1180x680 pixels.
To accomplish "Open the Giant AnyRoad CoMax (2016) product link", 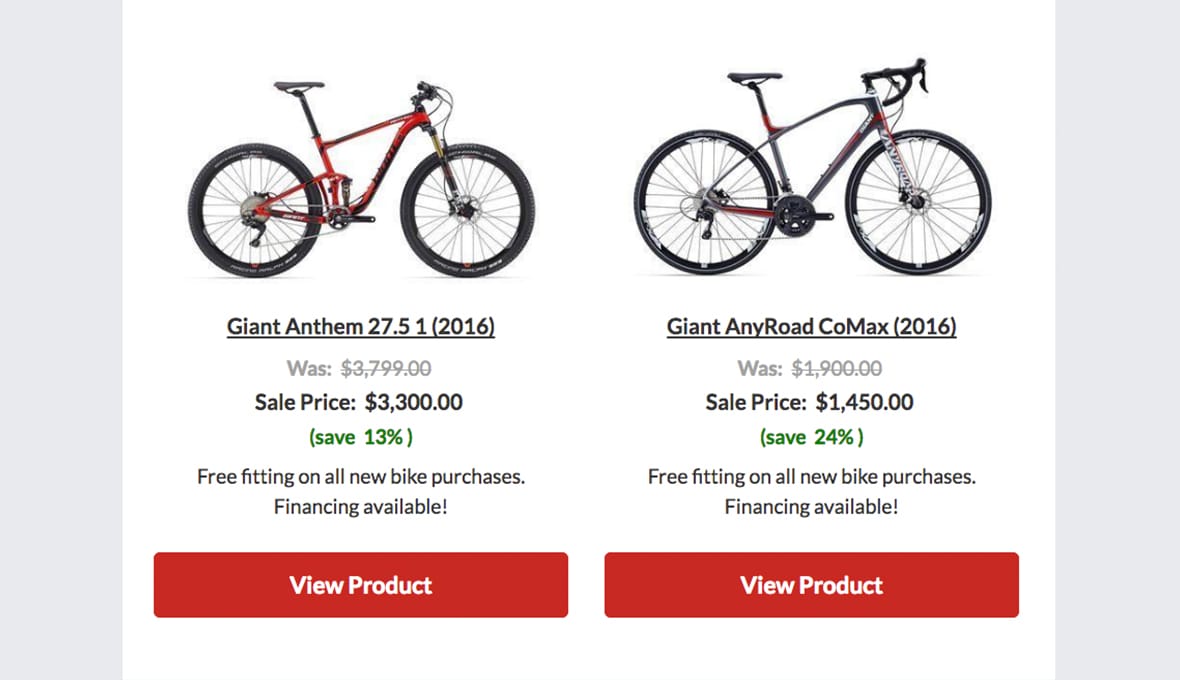I will pos(811,326).
